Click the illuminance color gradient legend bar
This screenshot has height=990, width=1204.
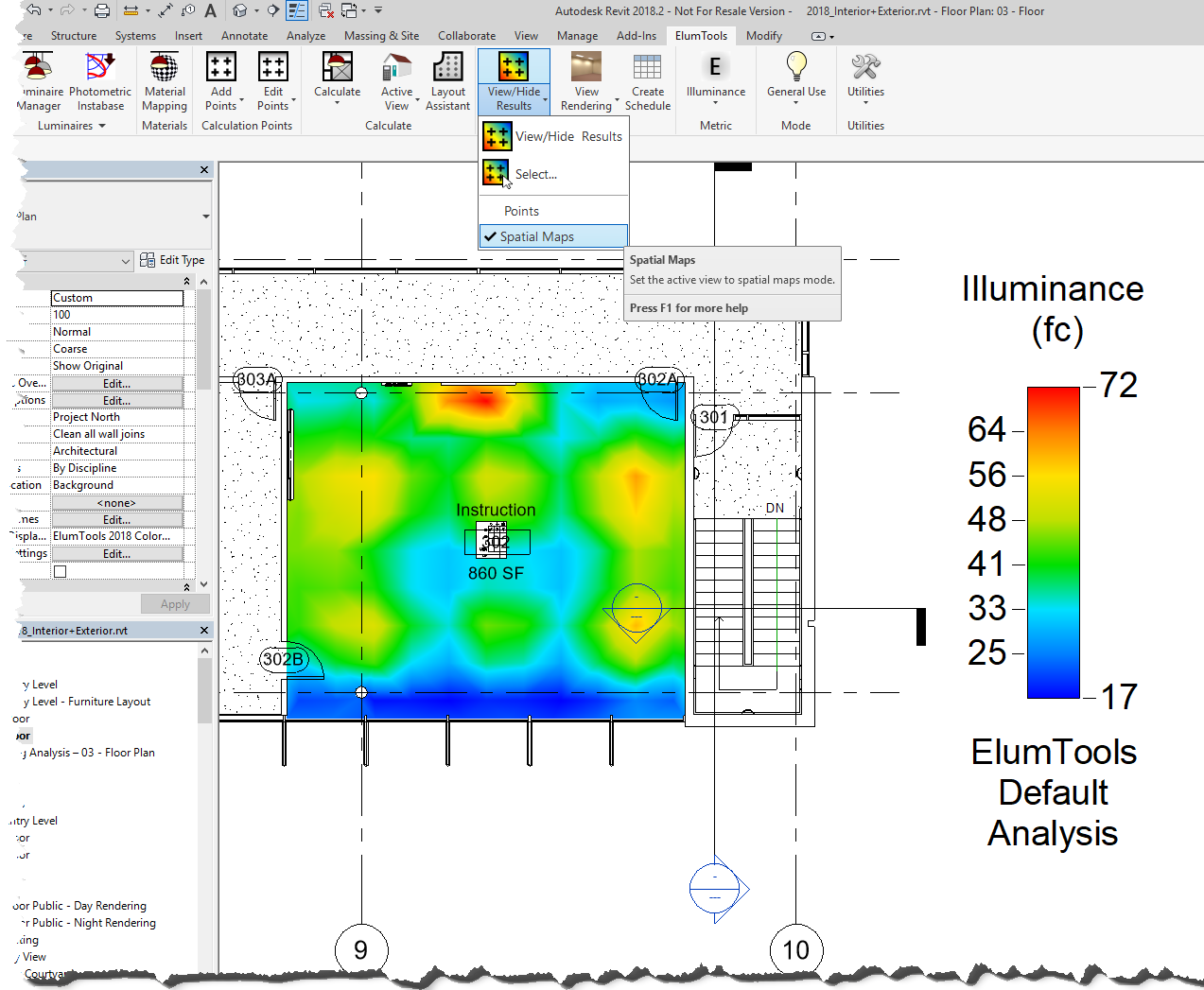tap(1054, 542)
